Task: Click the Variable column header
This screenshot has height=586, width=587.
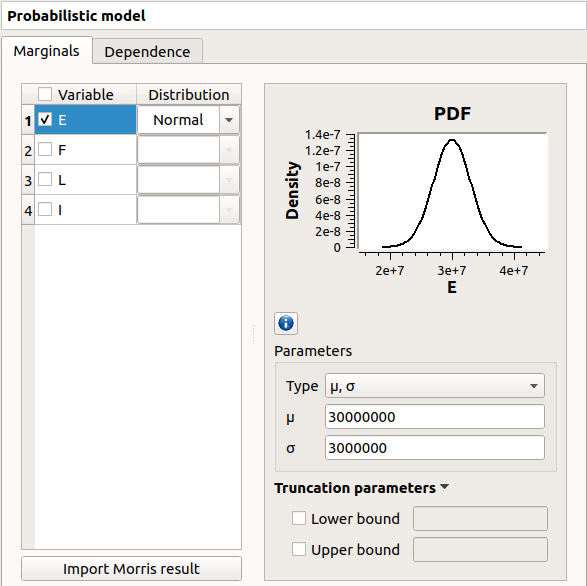Action: [85, 94]
